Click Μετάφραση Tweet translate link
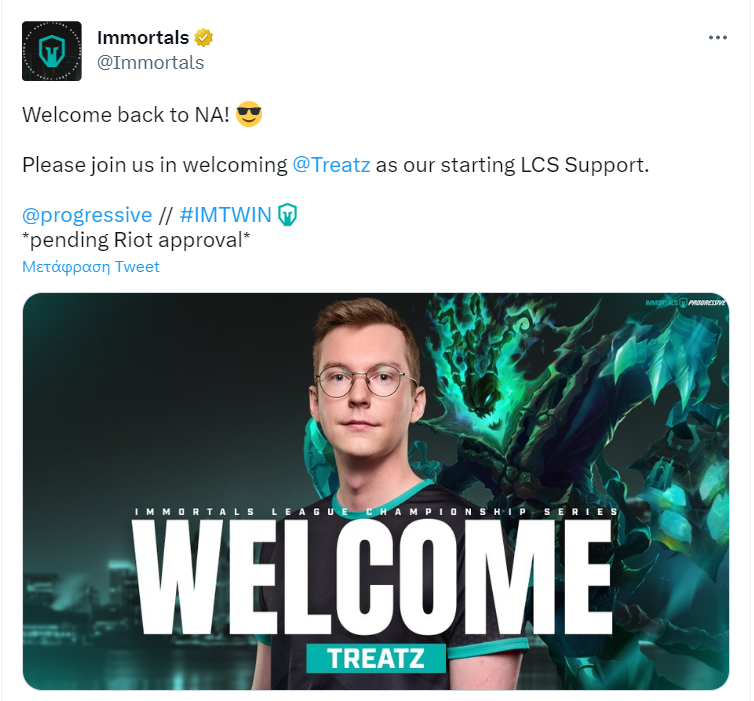This screenshot has width=754, height=701. 91,266
